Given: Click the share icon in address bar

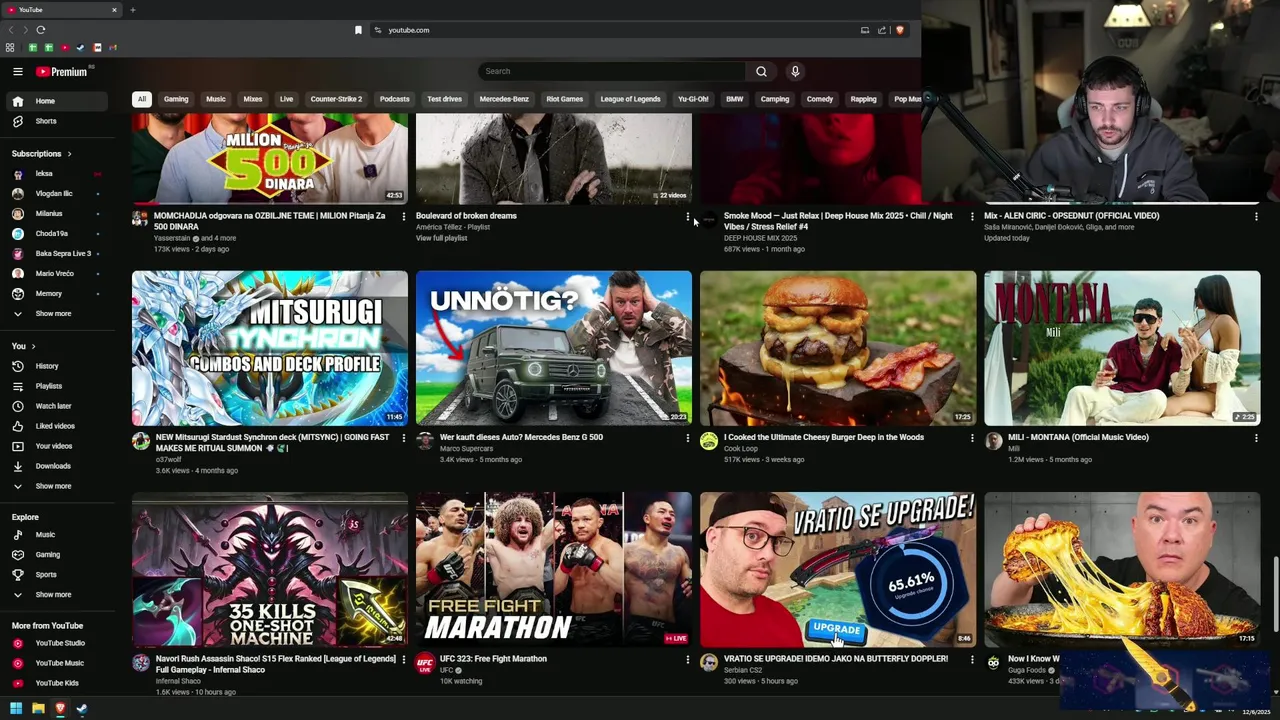Looking at the screenshot, I should point(882,30).
